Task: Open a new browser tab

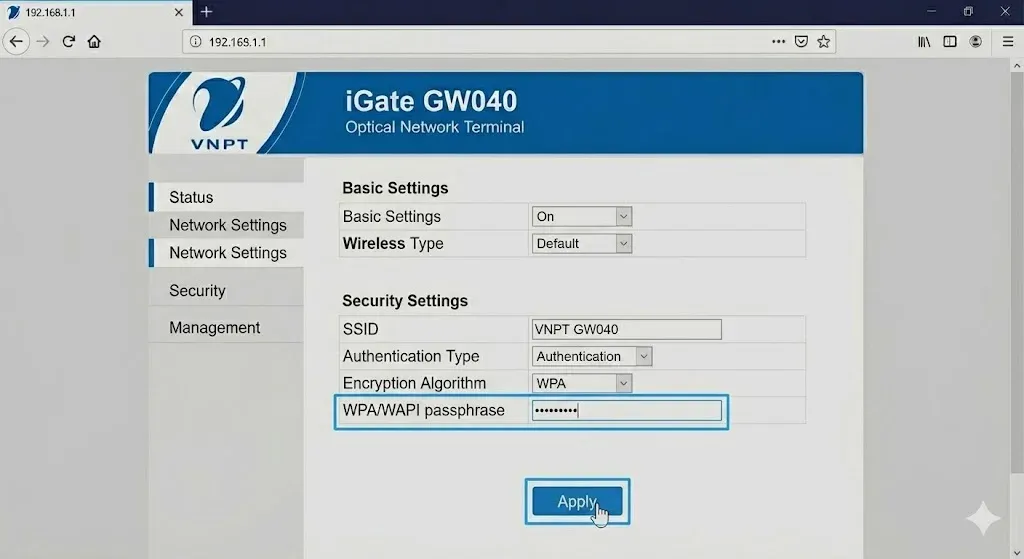Action: point(206,12)
